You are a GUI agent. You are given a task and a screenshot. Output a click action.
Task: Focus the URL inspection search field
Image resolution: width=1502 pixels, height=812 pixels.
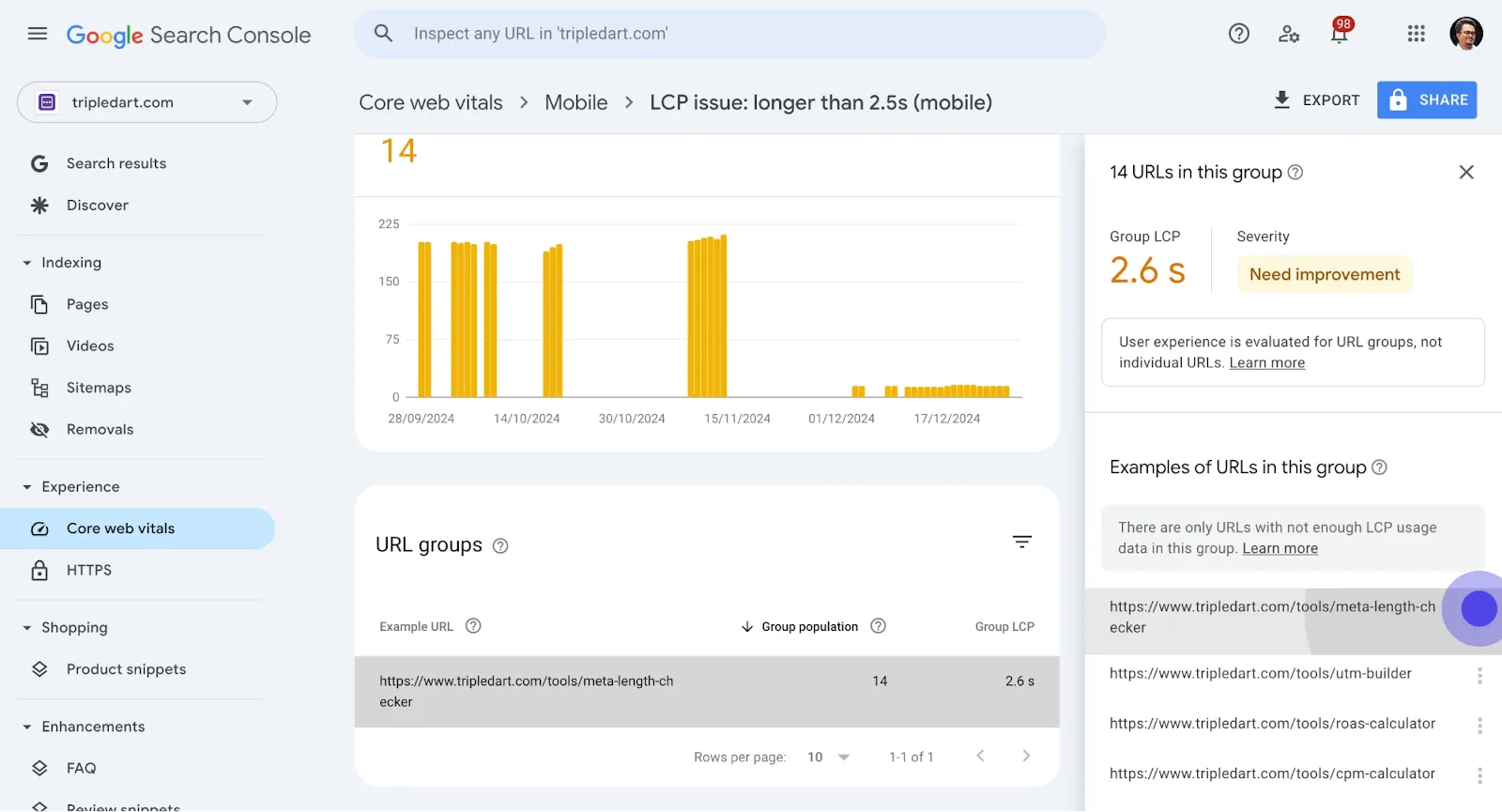tap(730, 34)
